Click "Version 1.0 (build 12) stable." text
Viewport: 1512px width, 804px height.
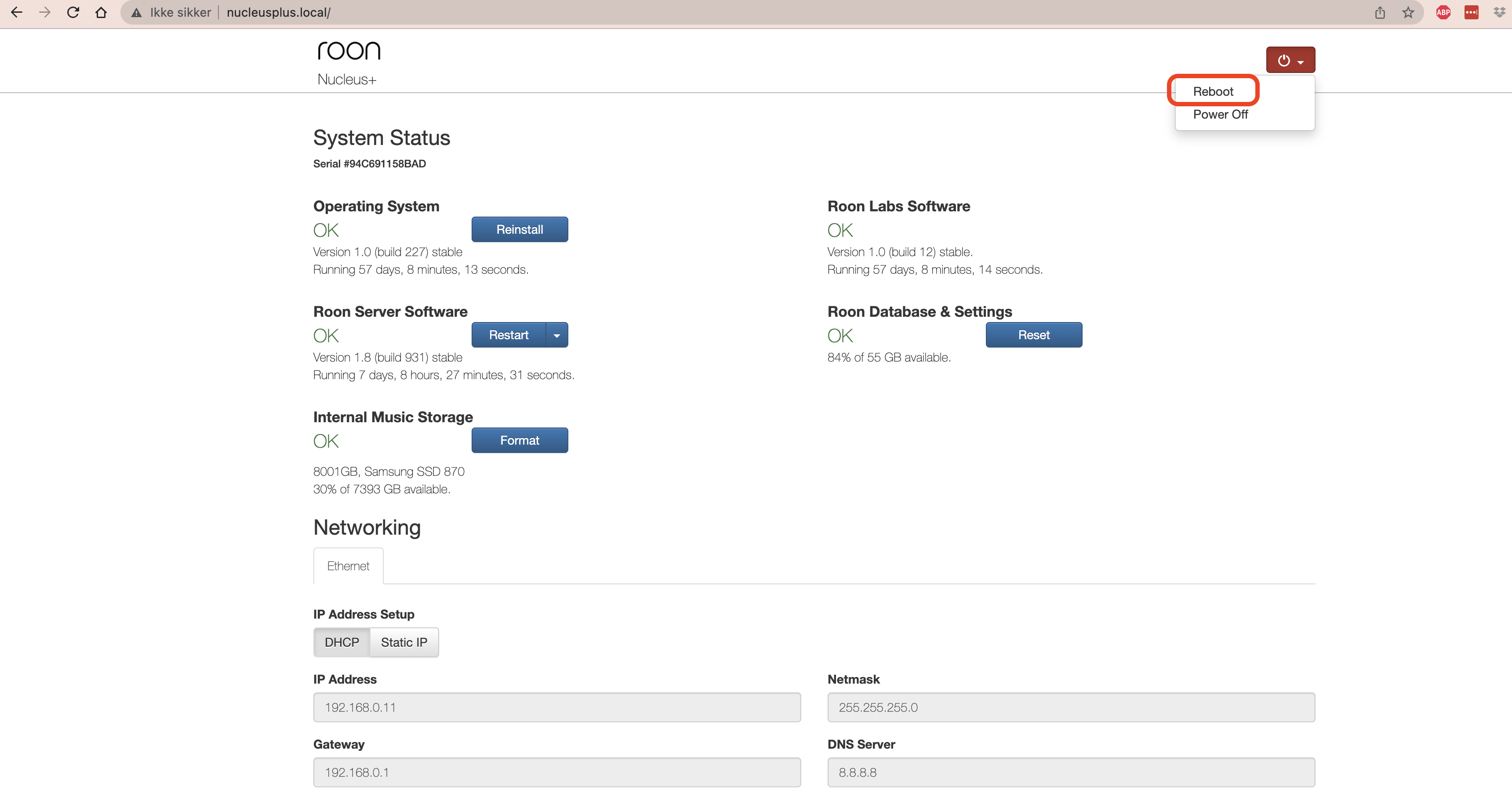(x=901, y=252)
